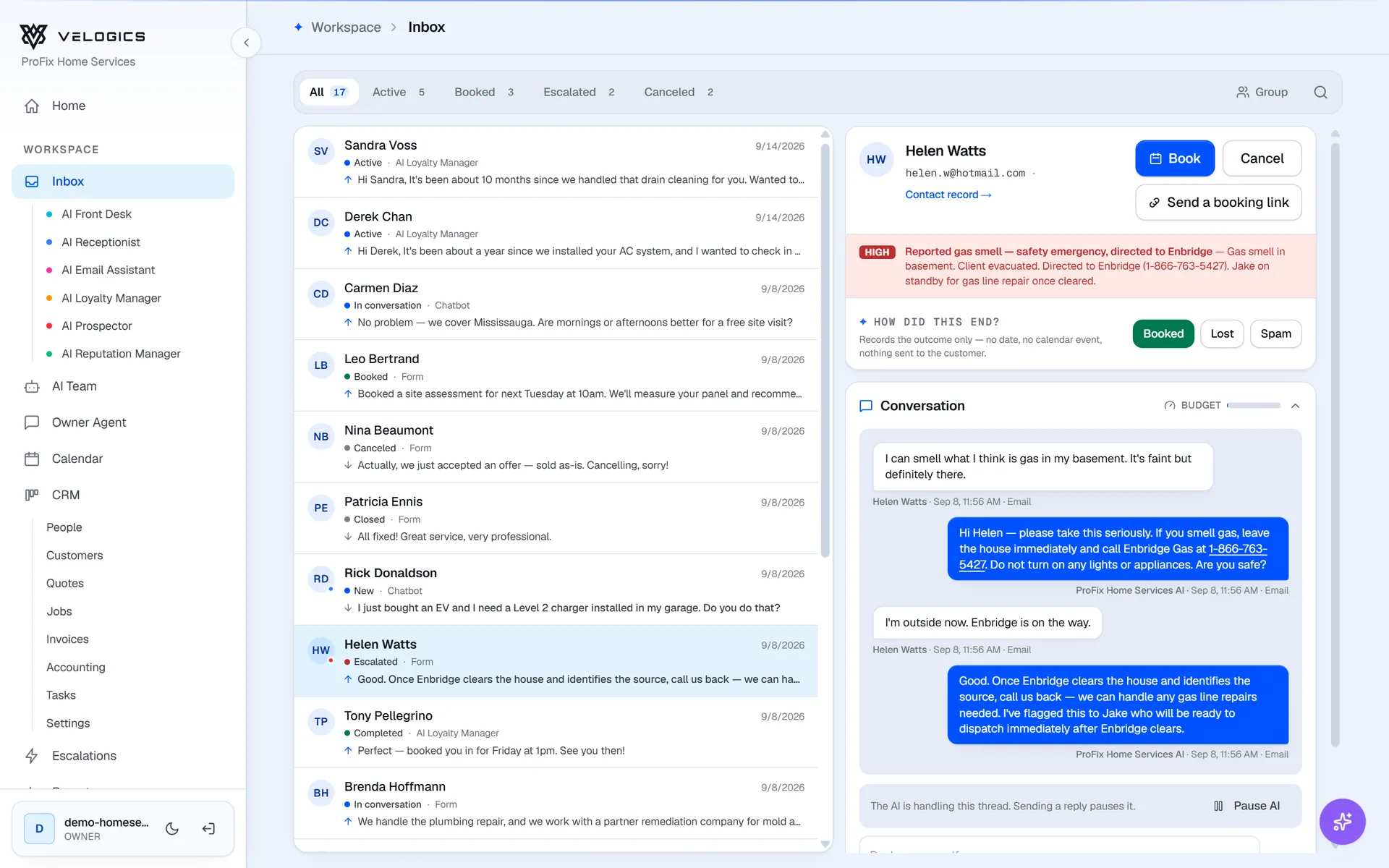This screenshot has height=868, width=1389.
Task: Open Helen Watts contact record link
Action: point(948,195)
